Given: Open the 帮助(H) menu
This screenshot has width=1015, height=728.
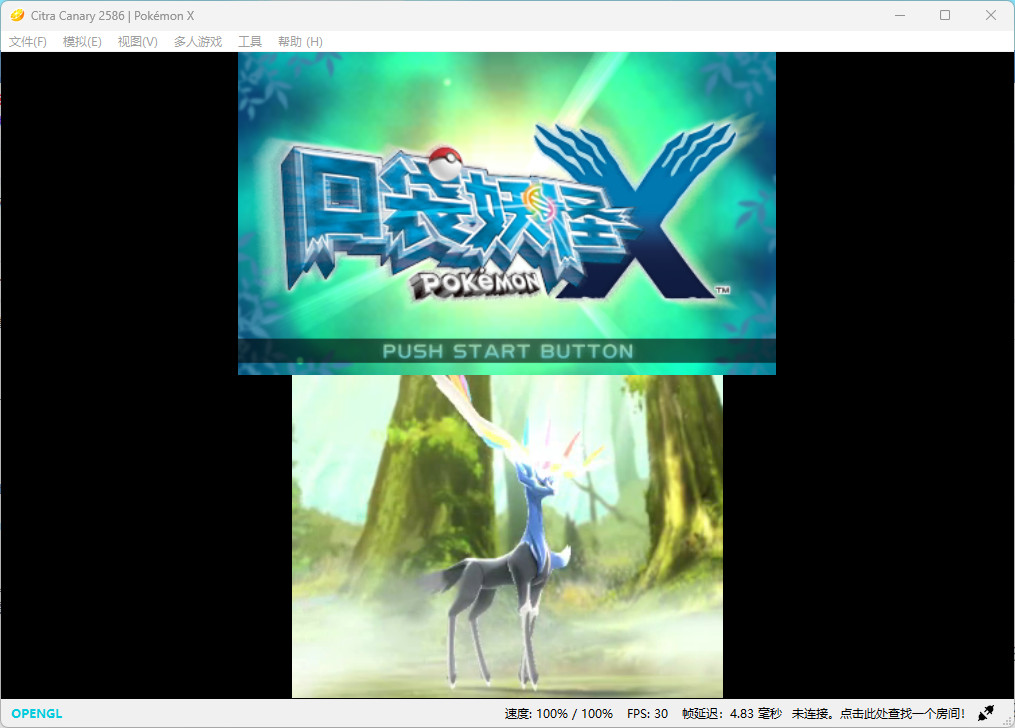Looking at the screenshot, I should coord(300,41).
